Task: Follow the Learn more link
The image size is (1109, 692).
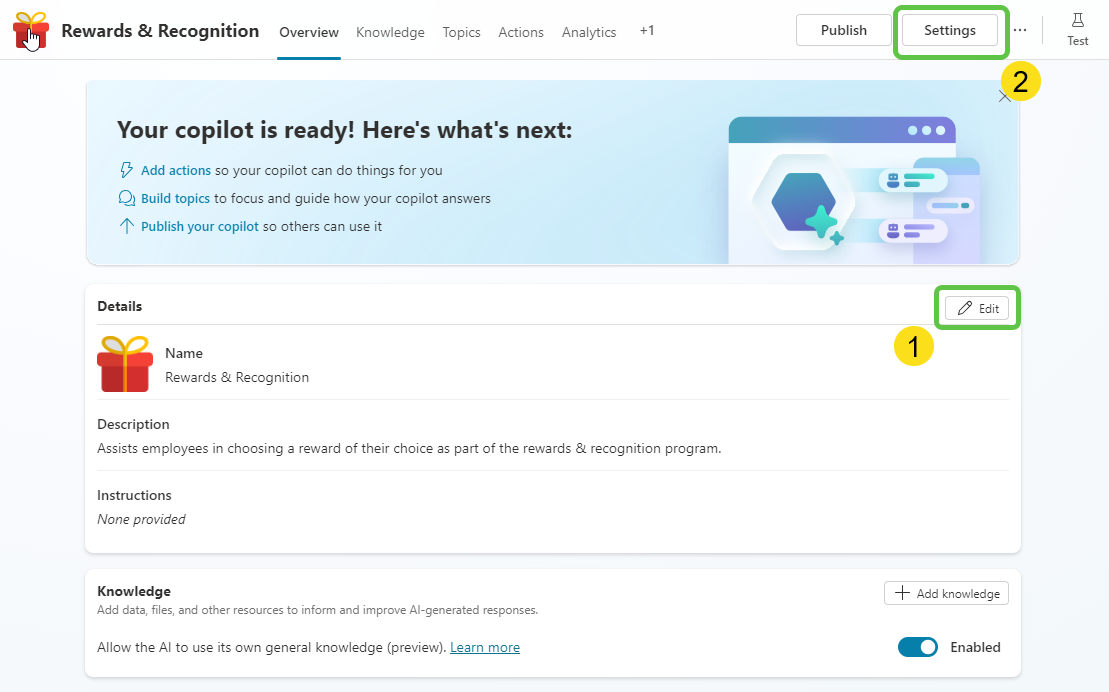Action: pos(485,647)
